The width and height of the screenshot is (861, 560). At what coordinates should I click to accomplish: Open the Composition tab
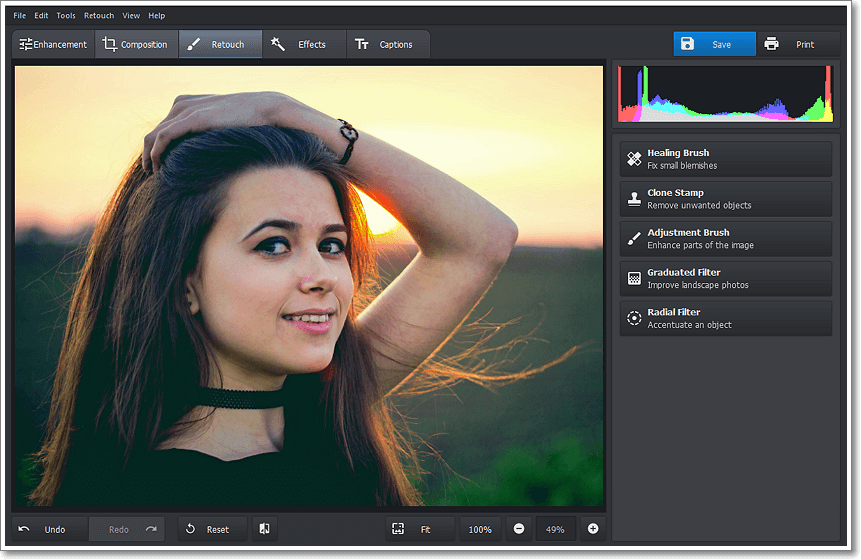point(136,44)
